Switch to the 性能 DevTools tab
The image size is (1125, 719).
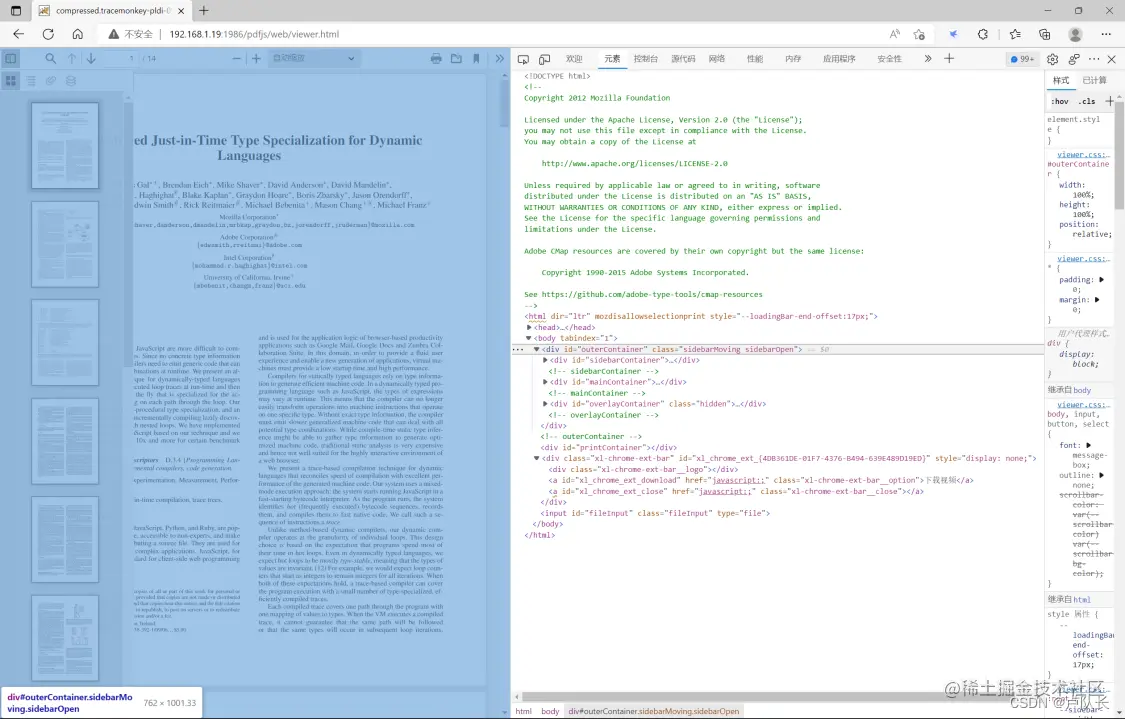755,59
